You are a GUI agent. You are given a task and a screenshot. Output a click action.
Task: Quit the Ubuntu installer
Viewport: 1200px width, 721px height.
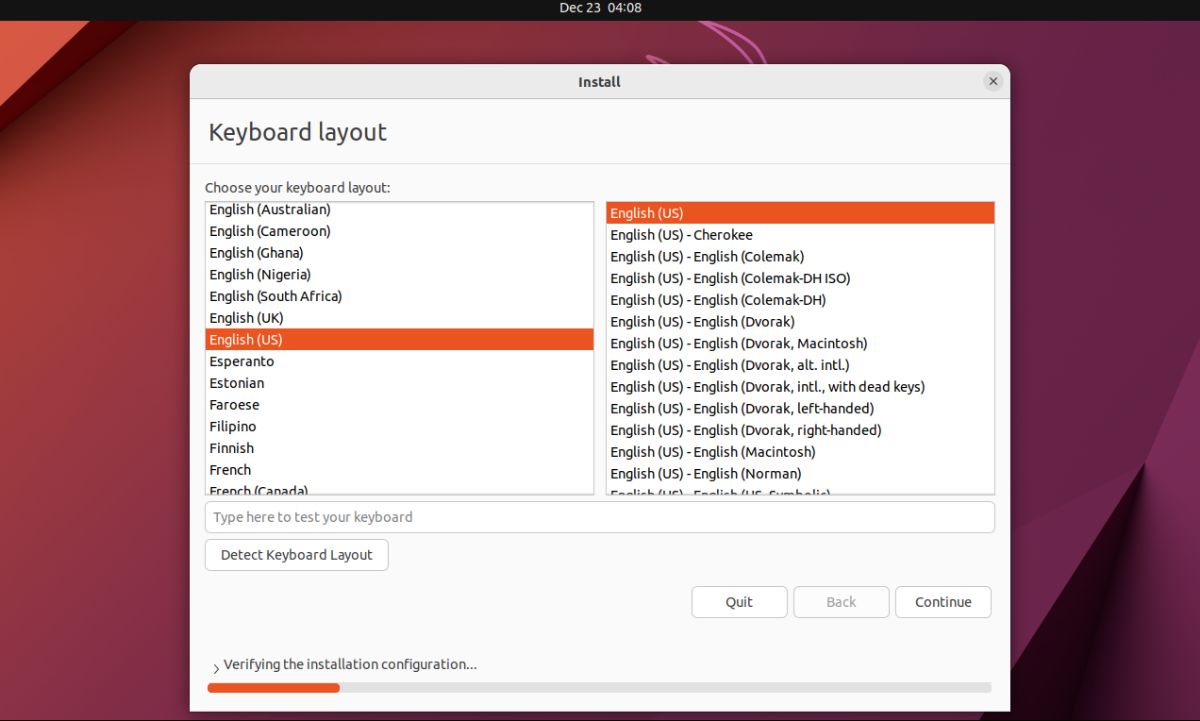tap(739, 601)
